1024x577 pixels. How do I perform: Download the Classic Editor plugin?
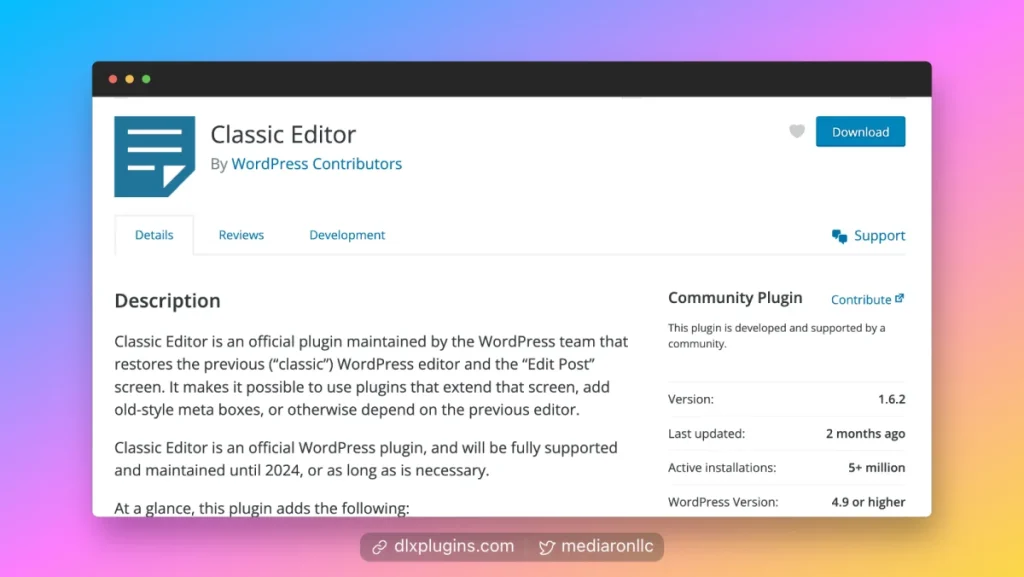pos(860,132)
